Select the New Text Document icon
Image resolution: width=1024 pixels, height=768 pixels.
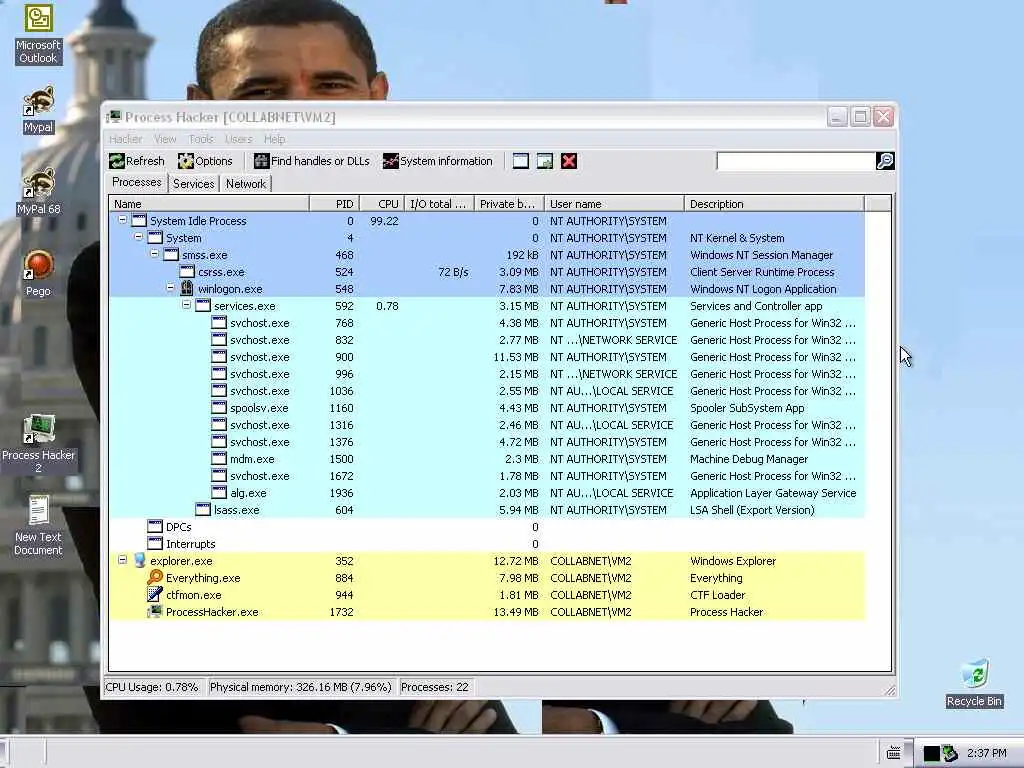coord(38,525)
